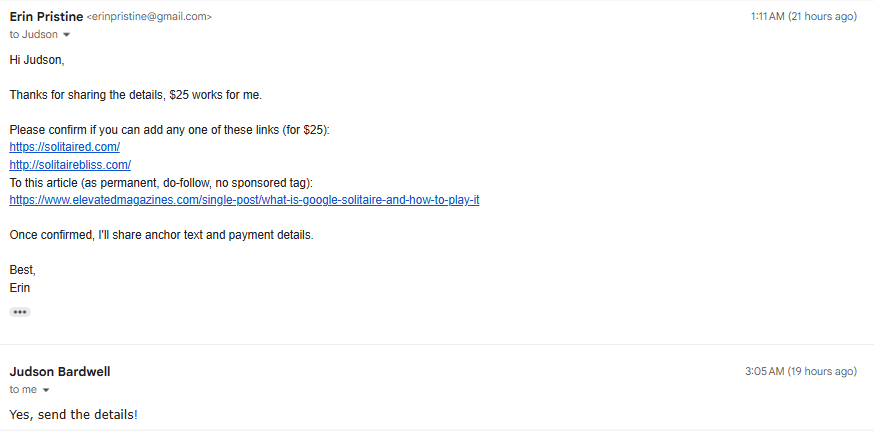Click the 'To this article' line
This screenshot has height=431, width=874.
161,183
